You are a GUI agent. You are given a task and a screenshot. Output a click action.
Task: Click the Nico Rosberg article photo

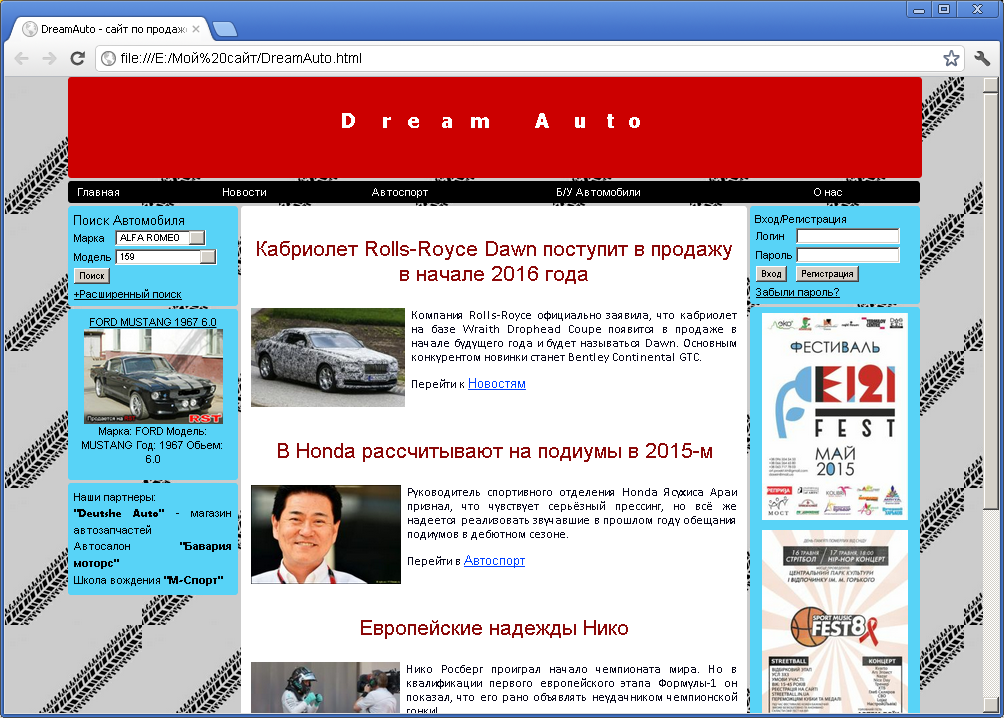tap(325, 687)
